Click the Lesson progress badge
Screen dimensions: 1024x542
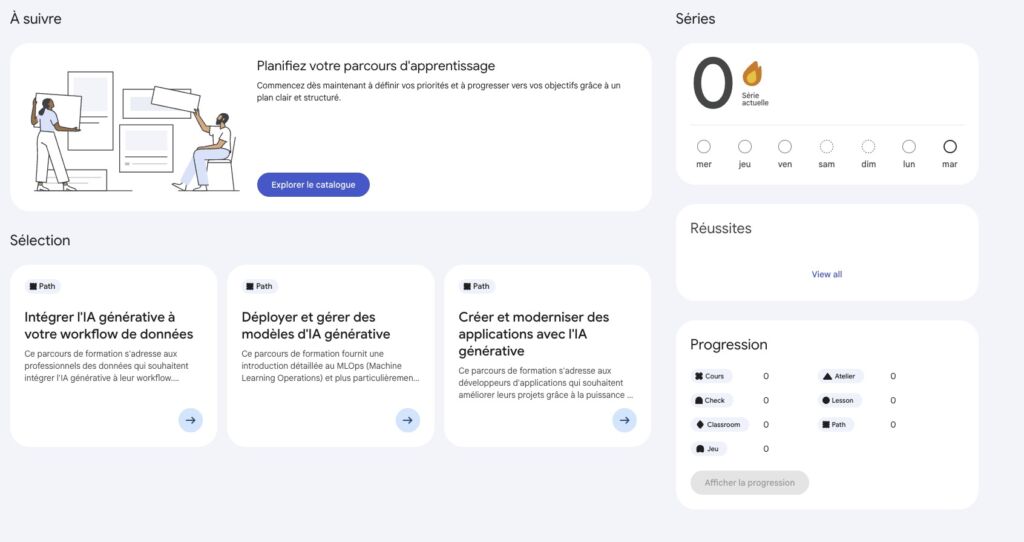[838, 400]
